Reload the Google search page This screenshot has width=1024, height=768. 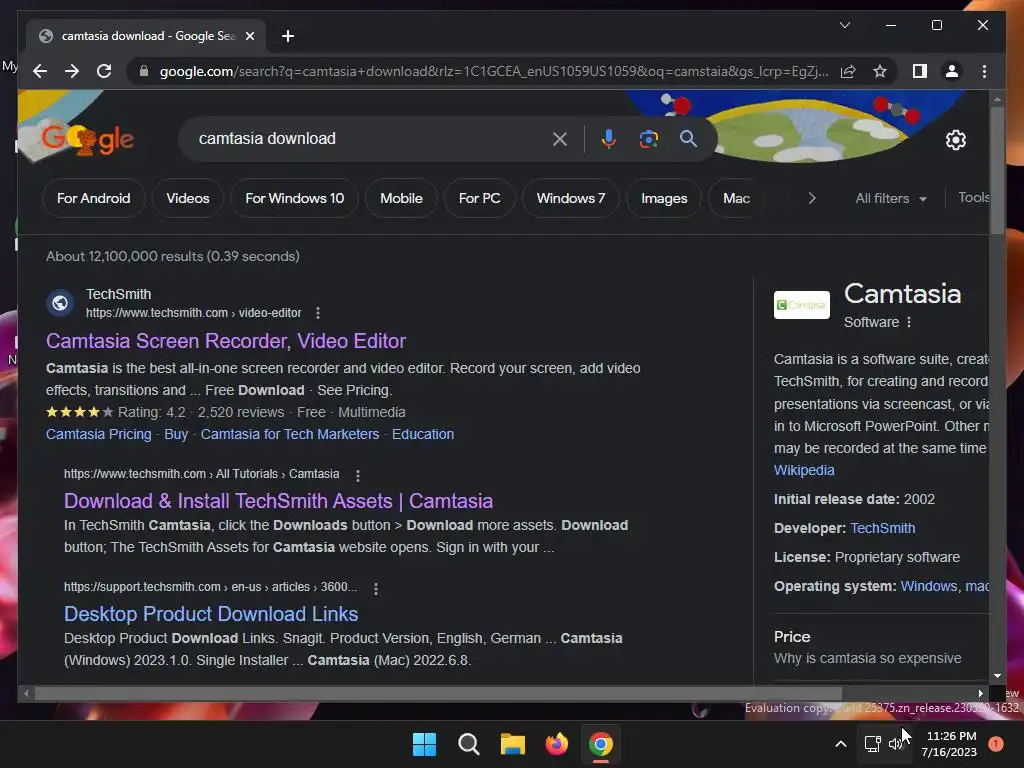(x=104, y=71)
